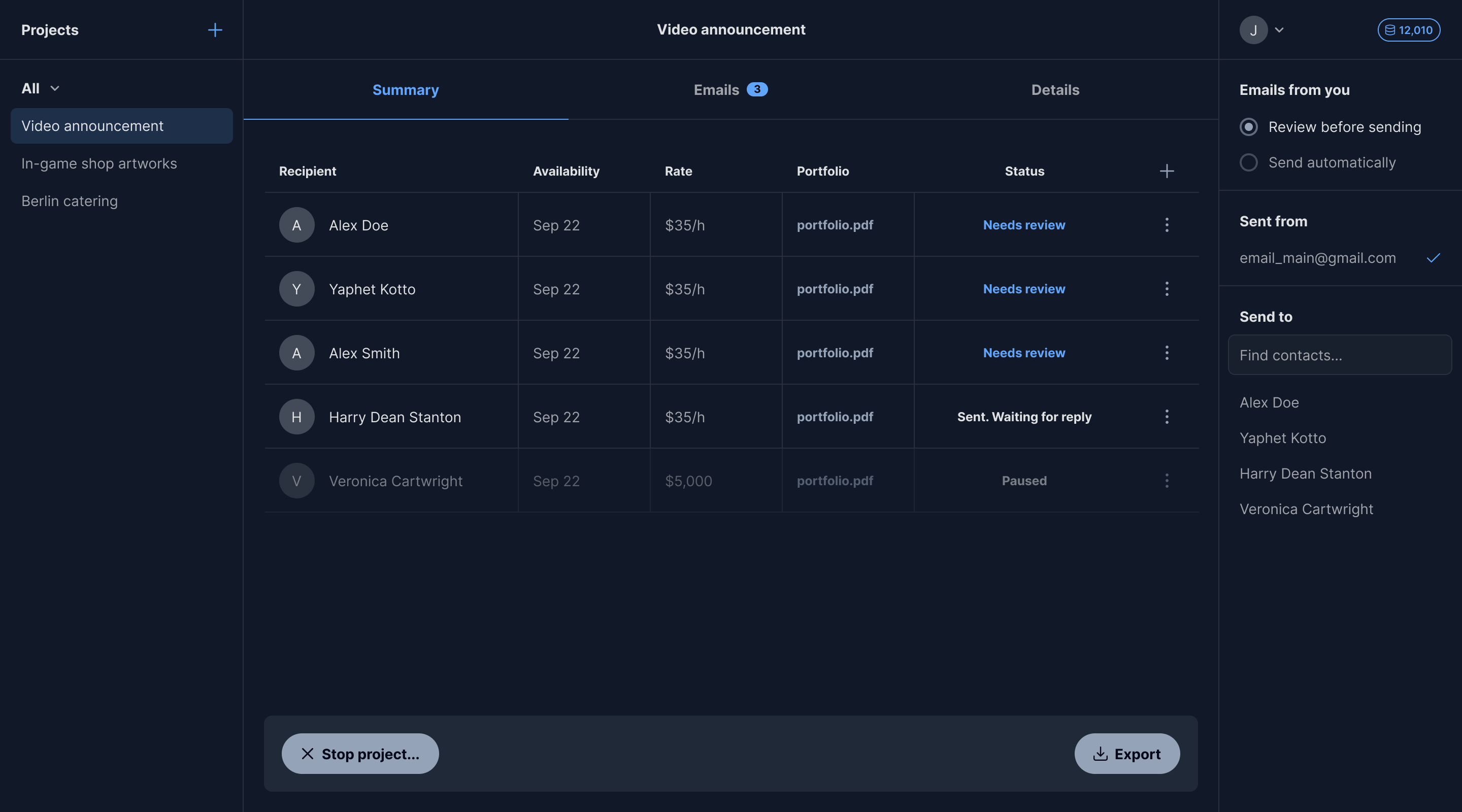
Task: Open the Details tab
Action: (1054, 90)
